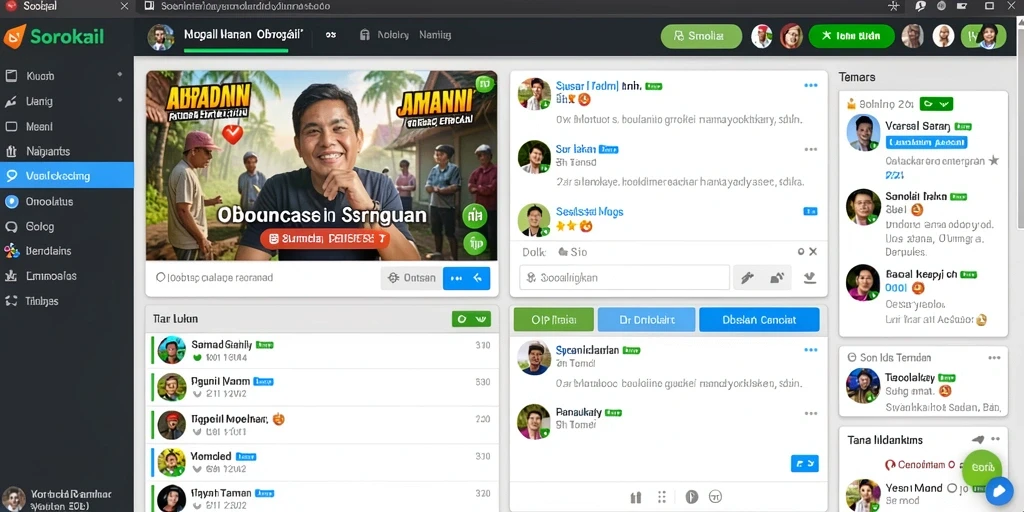Click the pen icon beside Sooailrigkan field
The height and width of the screenshot is (512, 1024).
point(747,278)
